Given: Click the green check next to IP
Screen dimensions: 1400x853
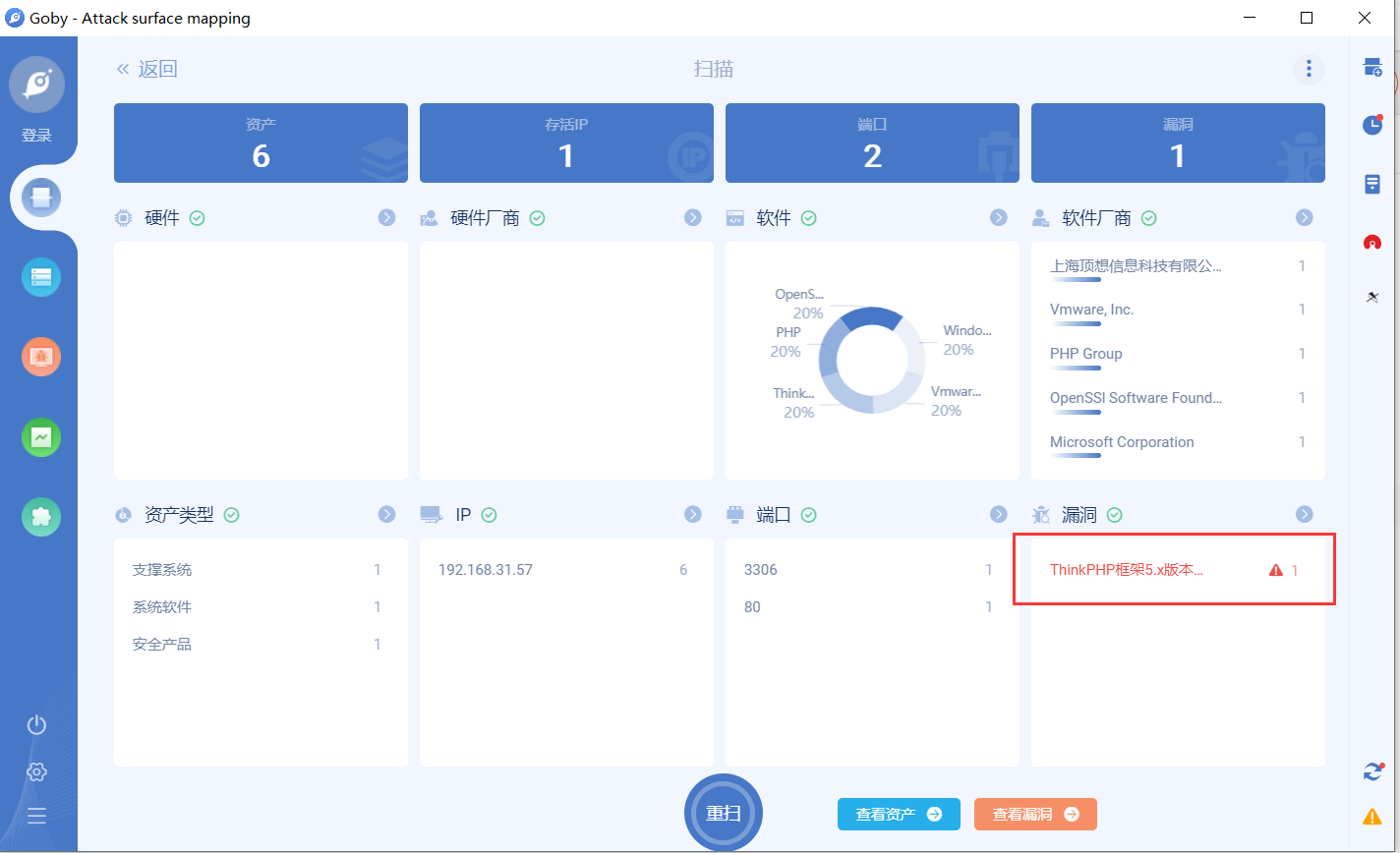Looking at the screenshot, I should coord(489,514).
